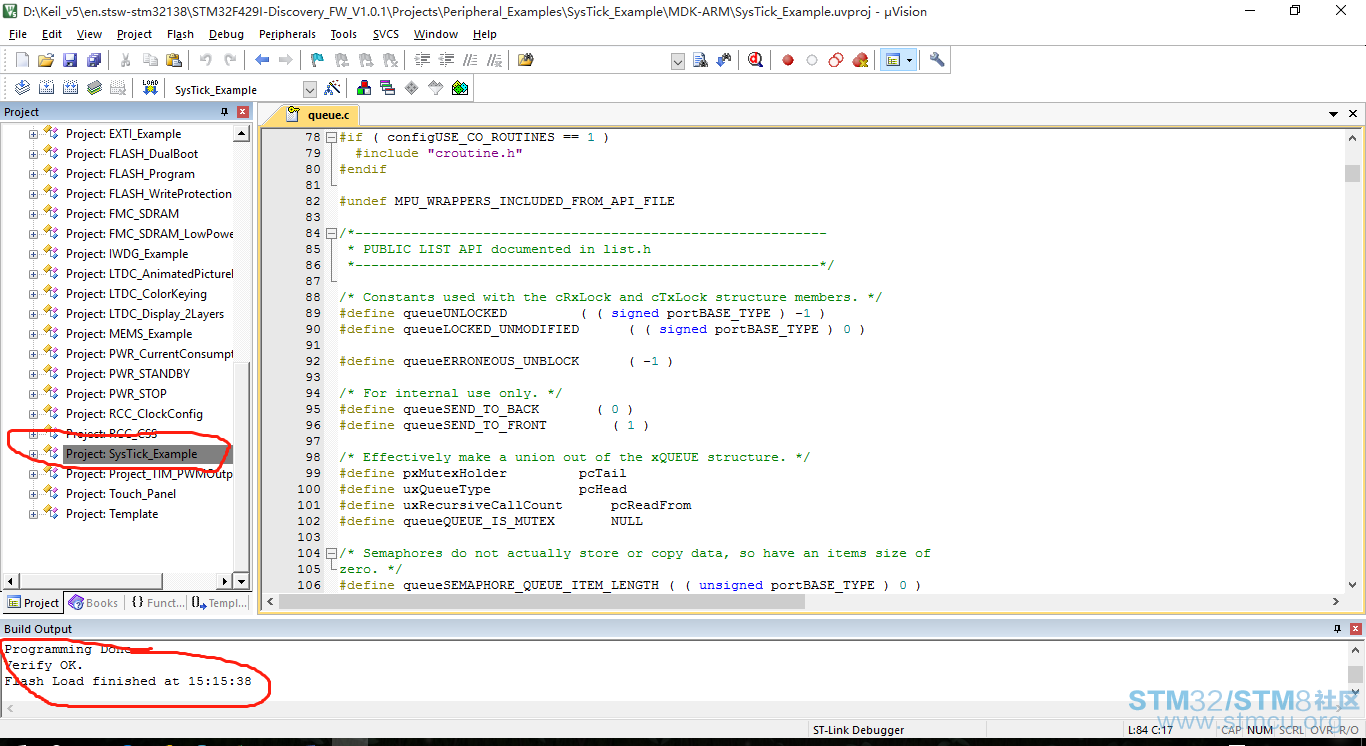Close the Build Output panel

1355,629
